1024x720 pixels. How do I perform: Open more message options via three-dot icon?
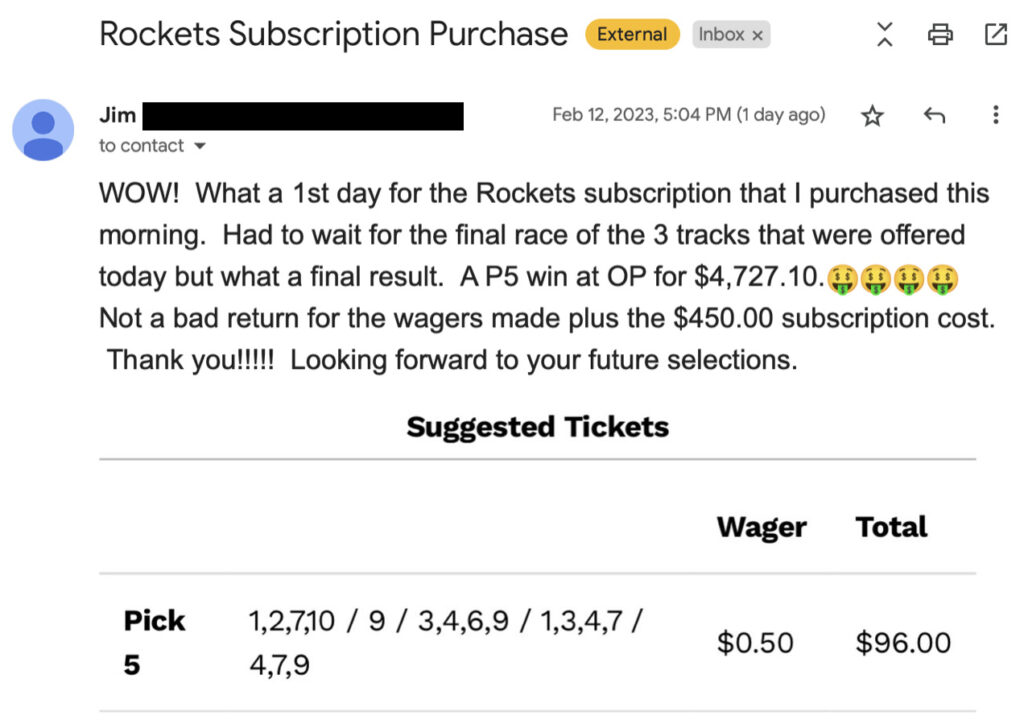(996, 115)
